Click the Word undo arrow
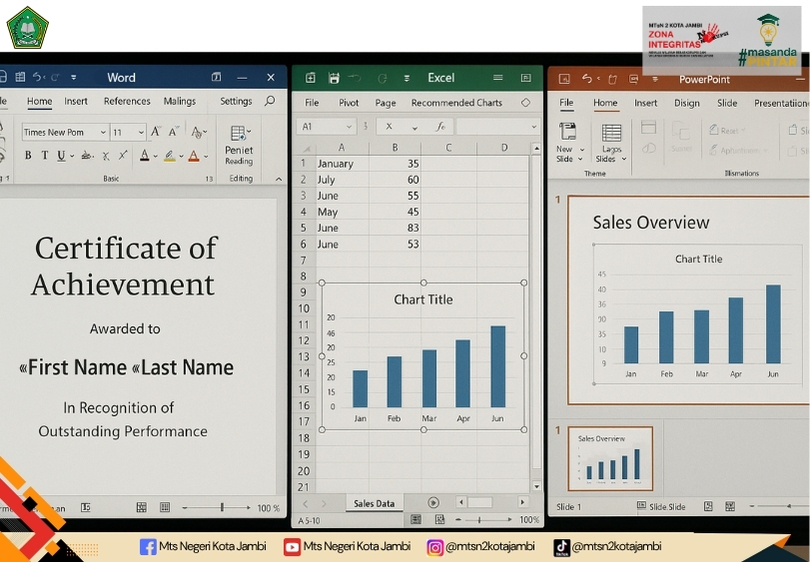 coord(38,77)
